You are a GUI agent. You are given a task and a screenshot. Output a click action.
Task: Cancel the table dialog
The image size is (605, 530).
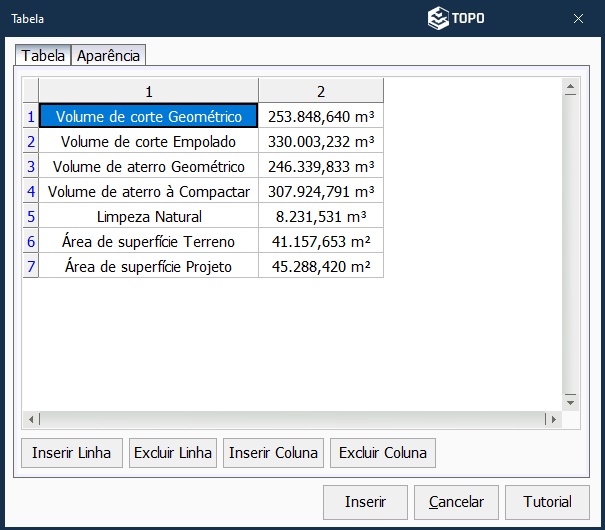456,502
